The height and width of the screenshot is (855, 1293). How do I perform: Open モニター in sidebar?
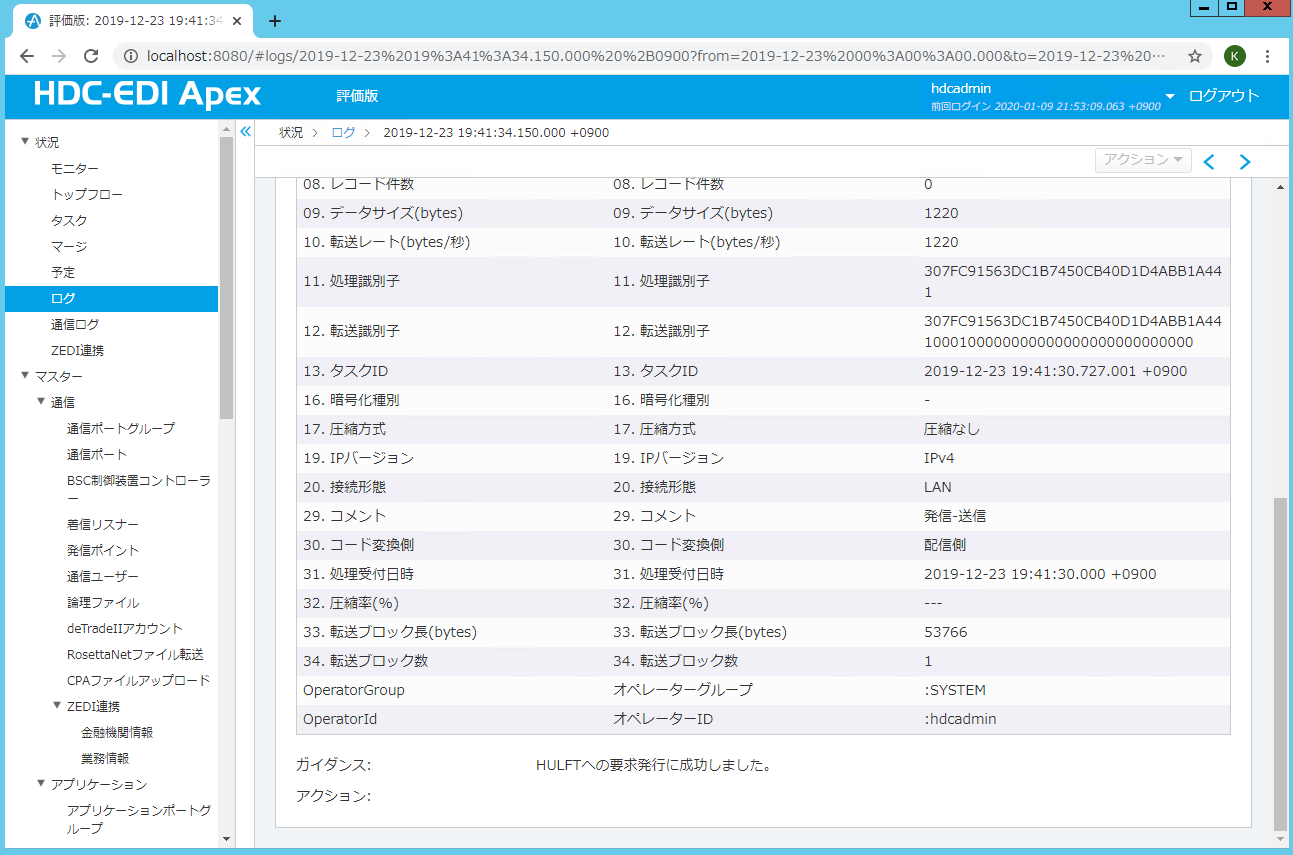click(75, 168)
